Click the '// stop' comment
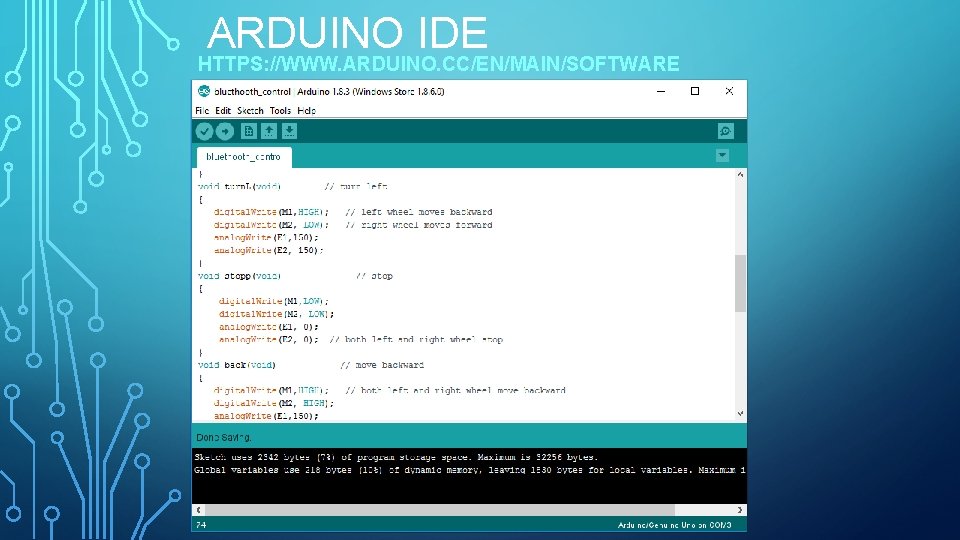This screenshot has height=540, width=960. (374, 276)
